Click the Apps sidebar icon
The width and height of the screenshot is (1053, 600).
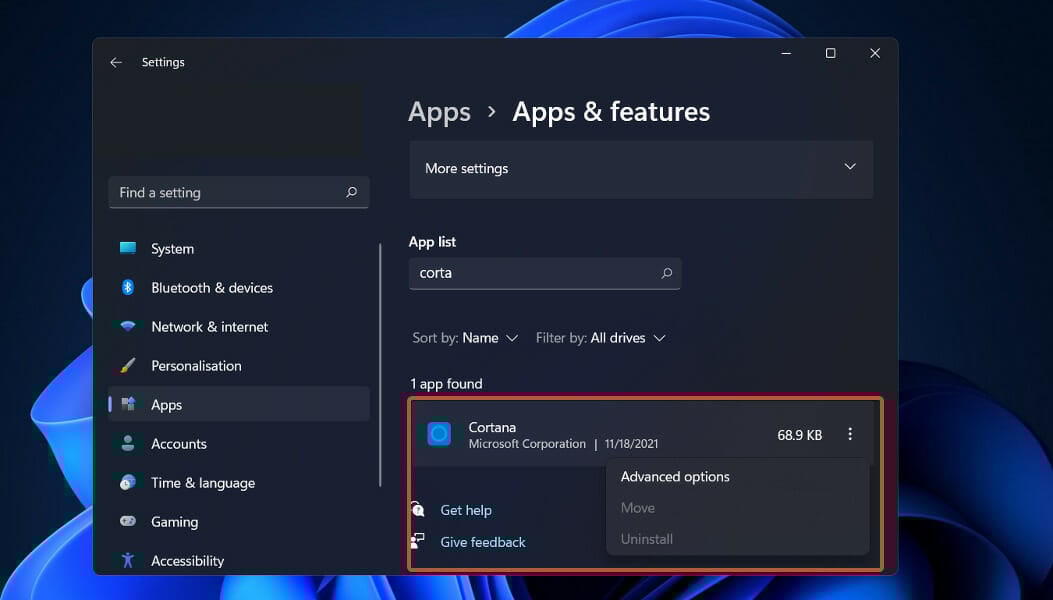[x=128, y=404]
